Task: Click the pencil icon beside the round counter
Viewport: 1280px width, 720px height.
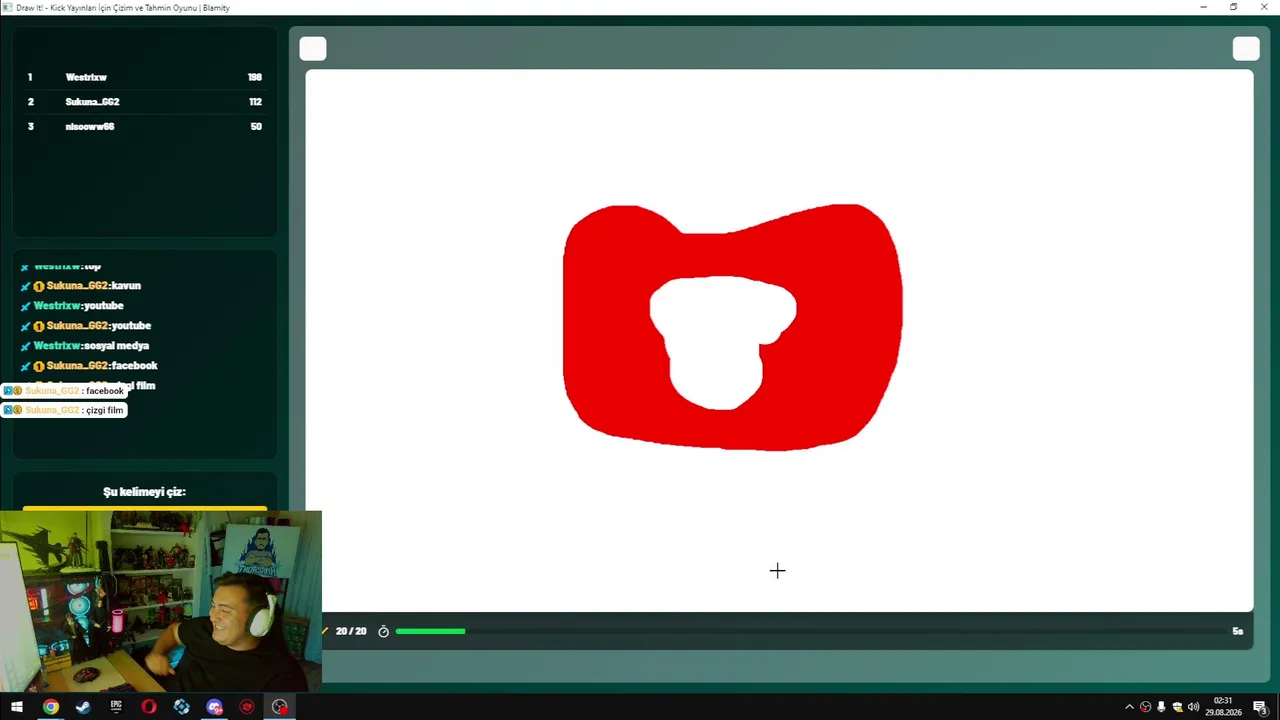Action: point(325,631)
